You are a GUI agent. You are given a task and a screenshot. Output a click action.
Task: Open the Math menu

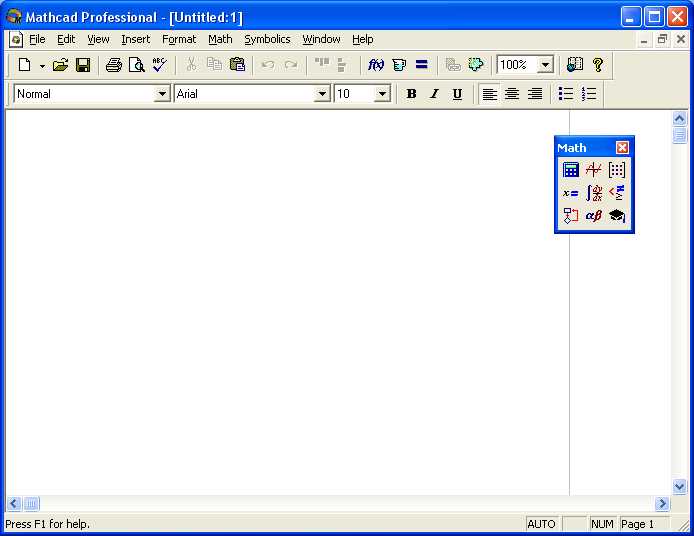(x=220, y=39)
